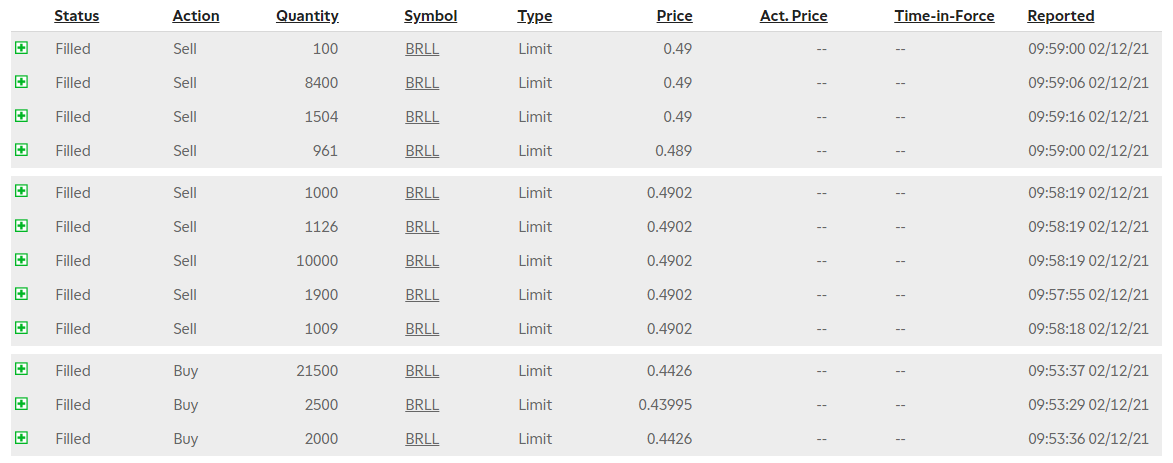
Task: Click the Time-in-Force column header
Action: (x=942, y=16)
